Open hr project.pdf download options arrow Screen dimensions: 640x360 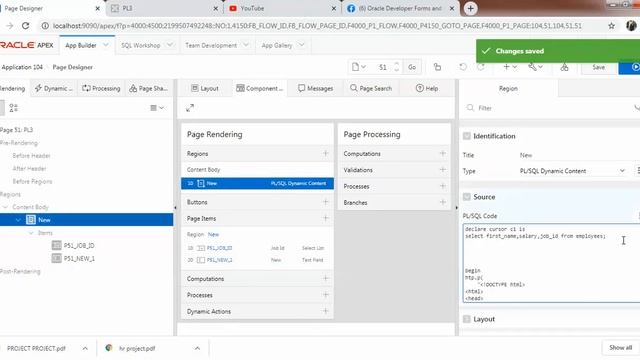click(197, 348)
